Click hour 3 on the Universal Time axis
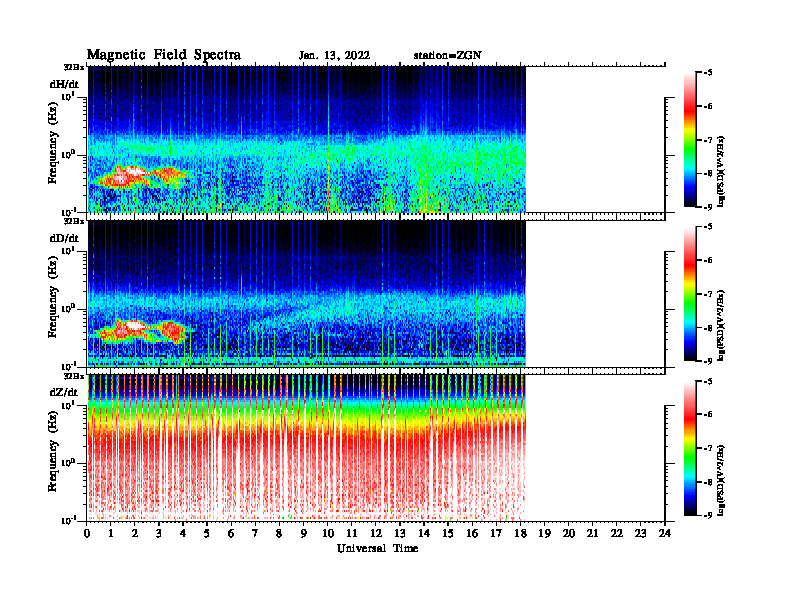Viewport: 792px width, 612px height. coord(159,534)
